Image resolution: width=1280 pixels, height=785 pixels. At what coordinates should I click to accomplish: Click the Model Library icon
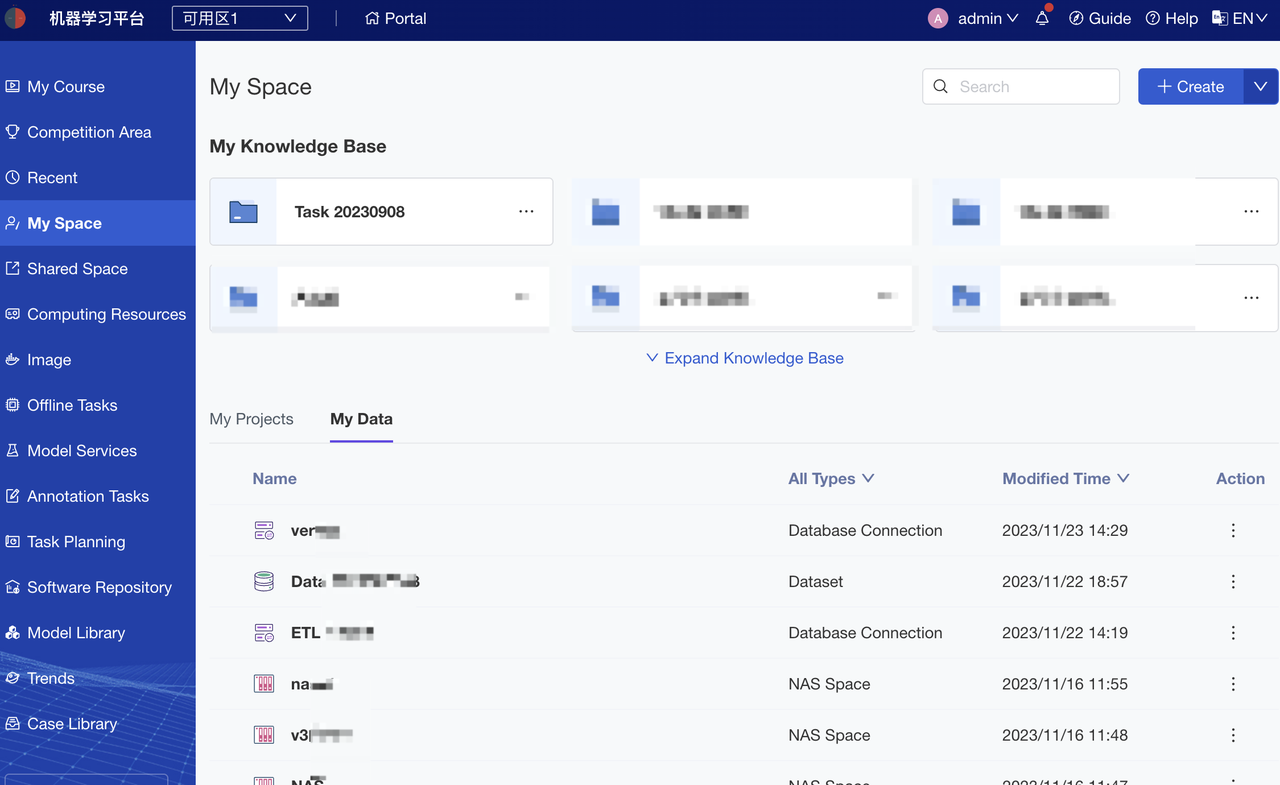point(12,633)
